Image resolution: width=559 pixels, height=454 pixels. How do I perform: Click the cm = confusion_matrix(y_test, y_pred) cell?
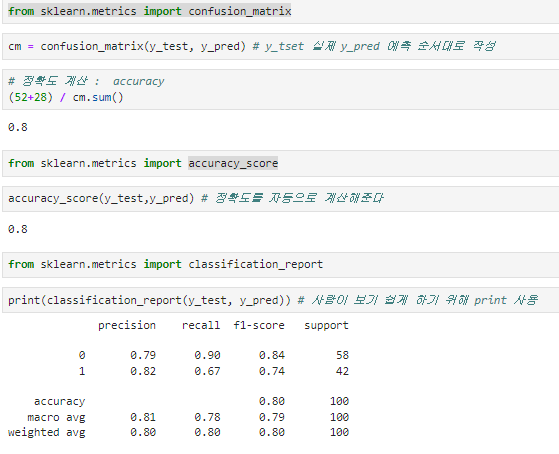click(x=281, y=46)
